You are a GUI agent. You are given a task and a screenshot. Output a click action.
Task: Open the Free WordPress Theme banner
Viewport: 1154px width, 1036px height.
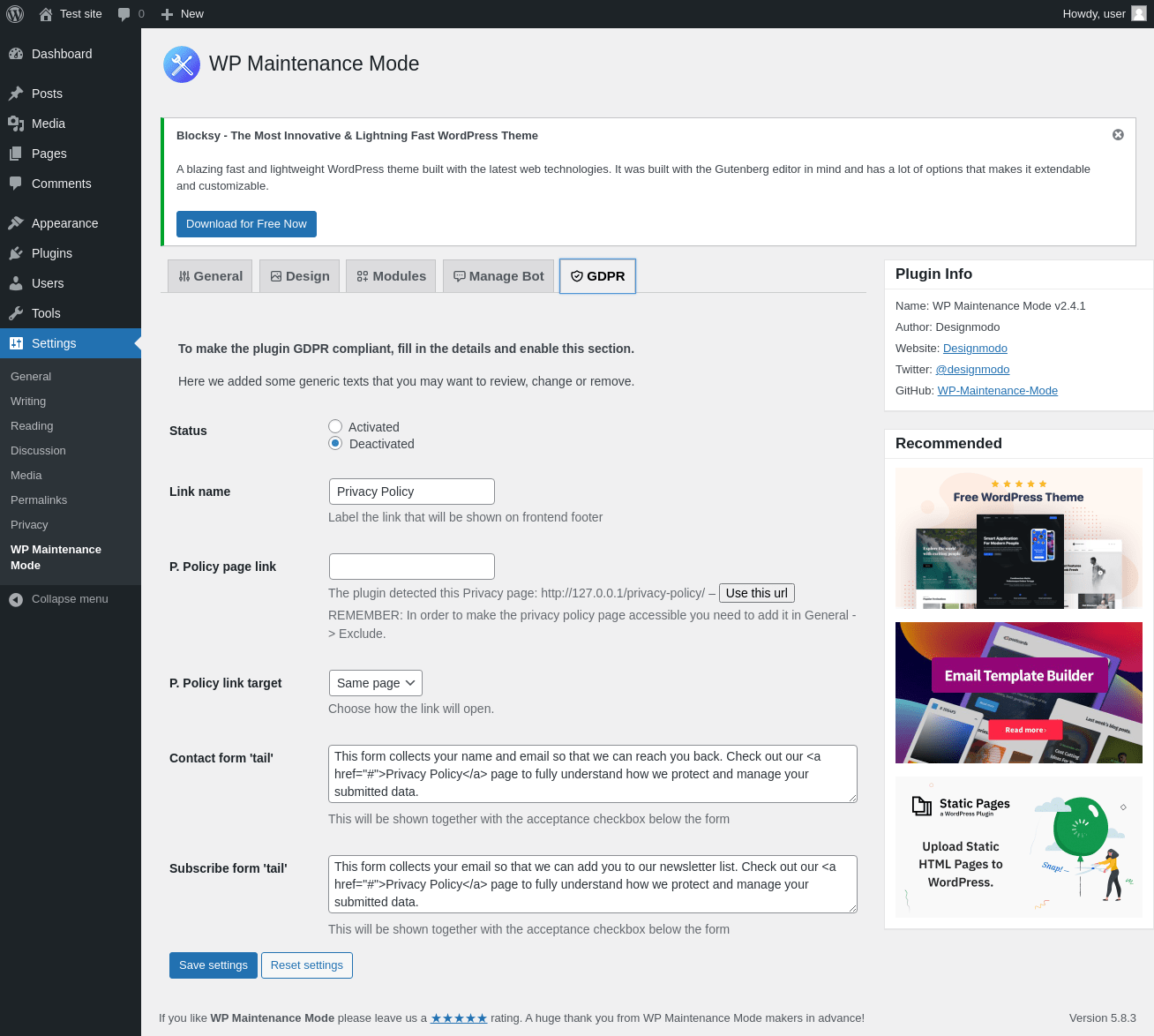coord(1019,538)
